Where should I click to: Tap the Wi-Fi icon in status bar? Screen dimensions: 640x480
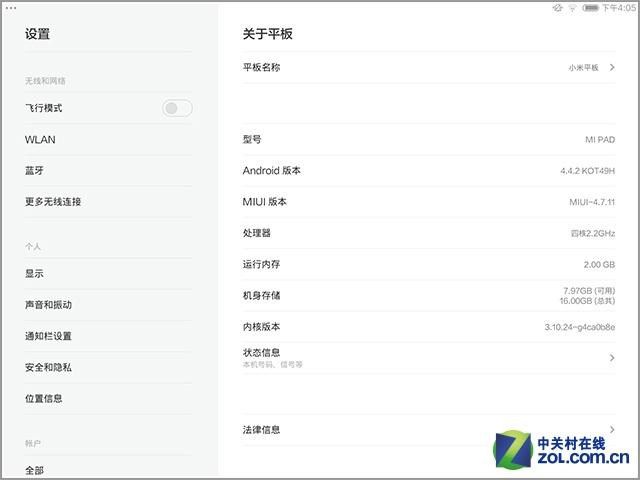pos(572,8)
